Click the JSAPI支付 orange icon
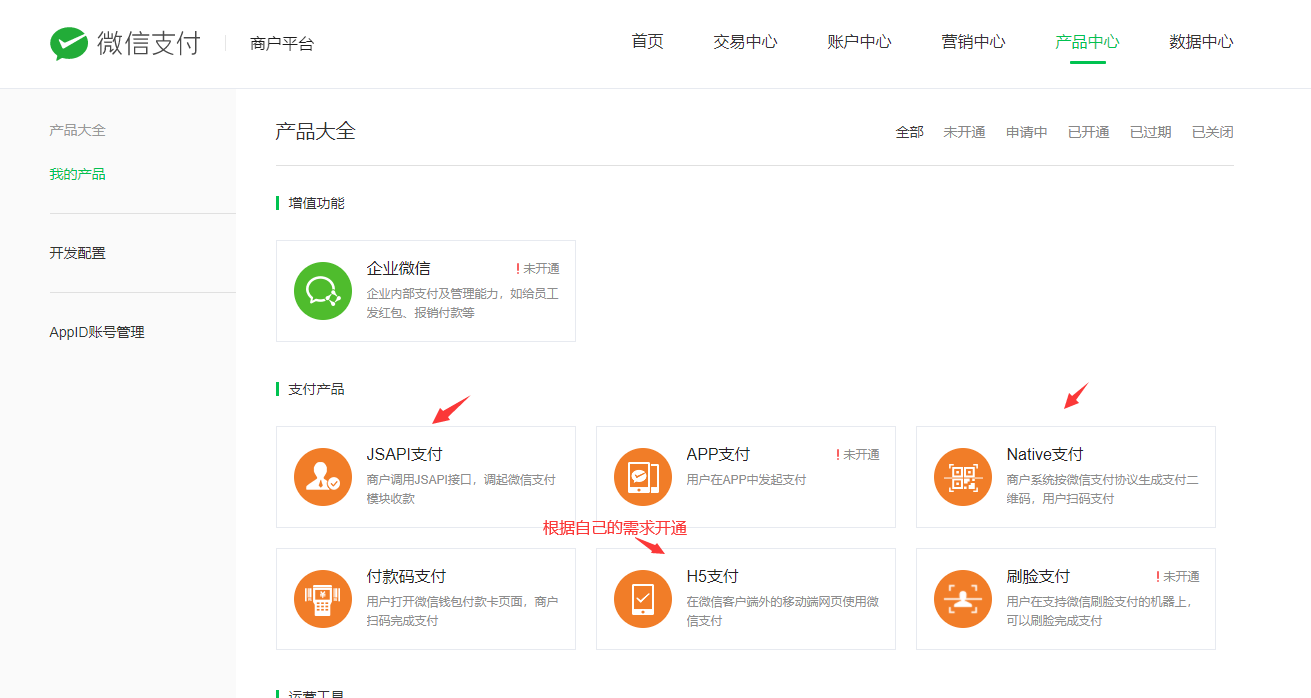The image size is (1311, 698). (322, 477)
